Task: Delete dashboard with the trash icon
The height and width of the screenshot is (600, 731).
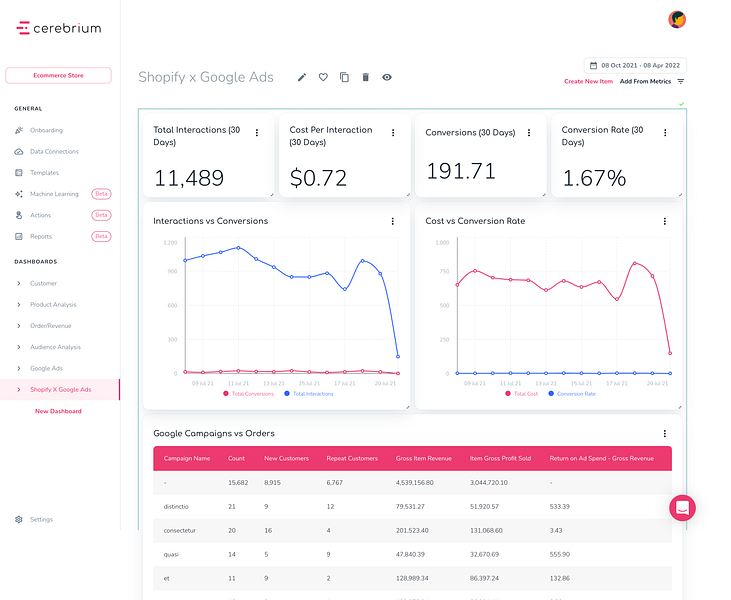Action: click(x=366, y=77)
